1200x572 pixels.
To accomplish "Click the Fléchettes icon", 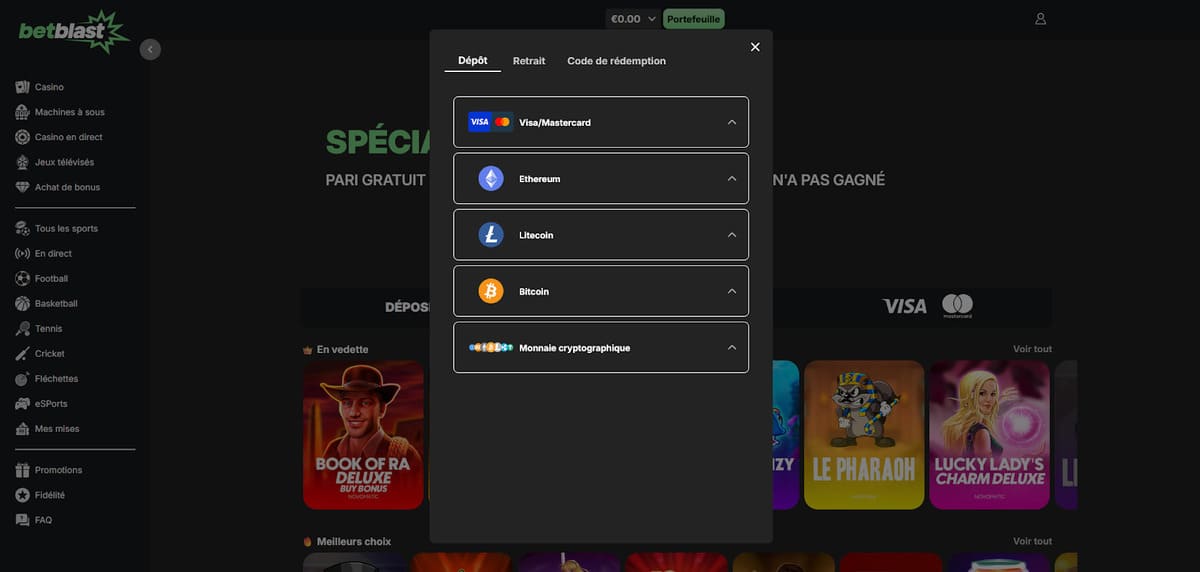I will pos(23,378).
